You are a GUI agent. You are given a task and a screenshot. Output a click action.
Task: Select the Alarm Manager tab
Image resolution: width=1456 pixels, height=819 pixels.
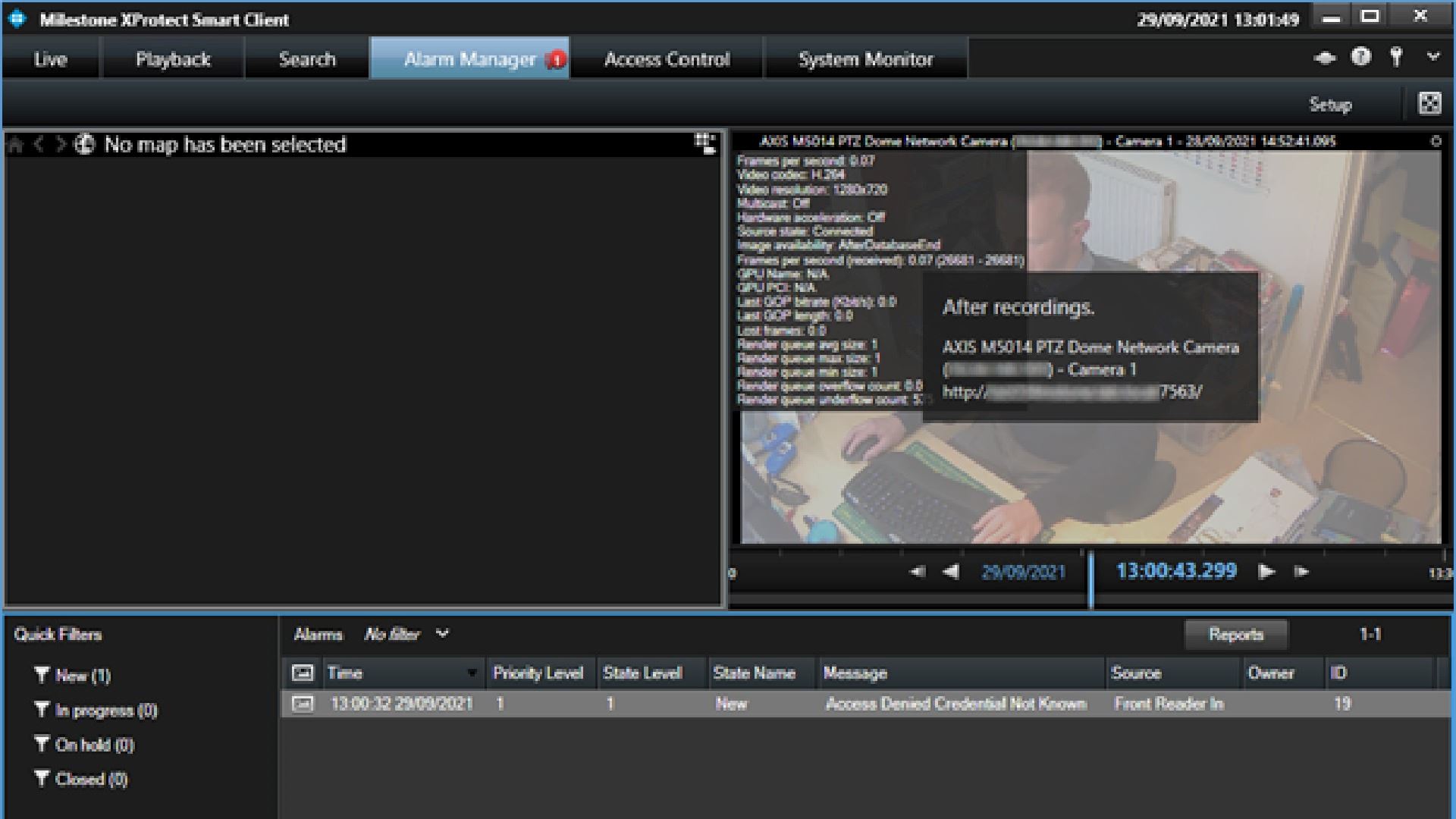point(469,59)
